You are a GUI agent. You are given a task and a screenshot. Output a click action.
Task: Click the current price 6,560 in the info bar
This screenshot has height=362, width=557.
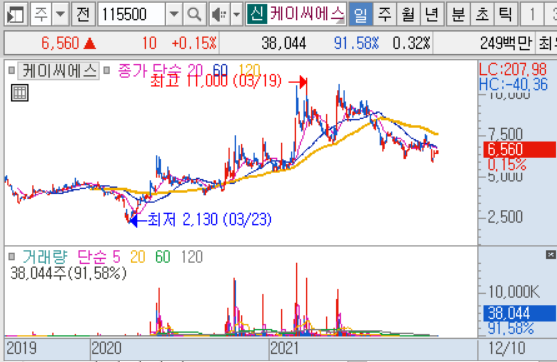point(60,43)
